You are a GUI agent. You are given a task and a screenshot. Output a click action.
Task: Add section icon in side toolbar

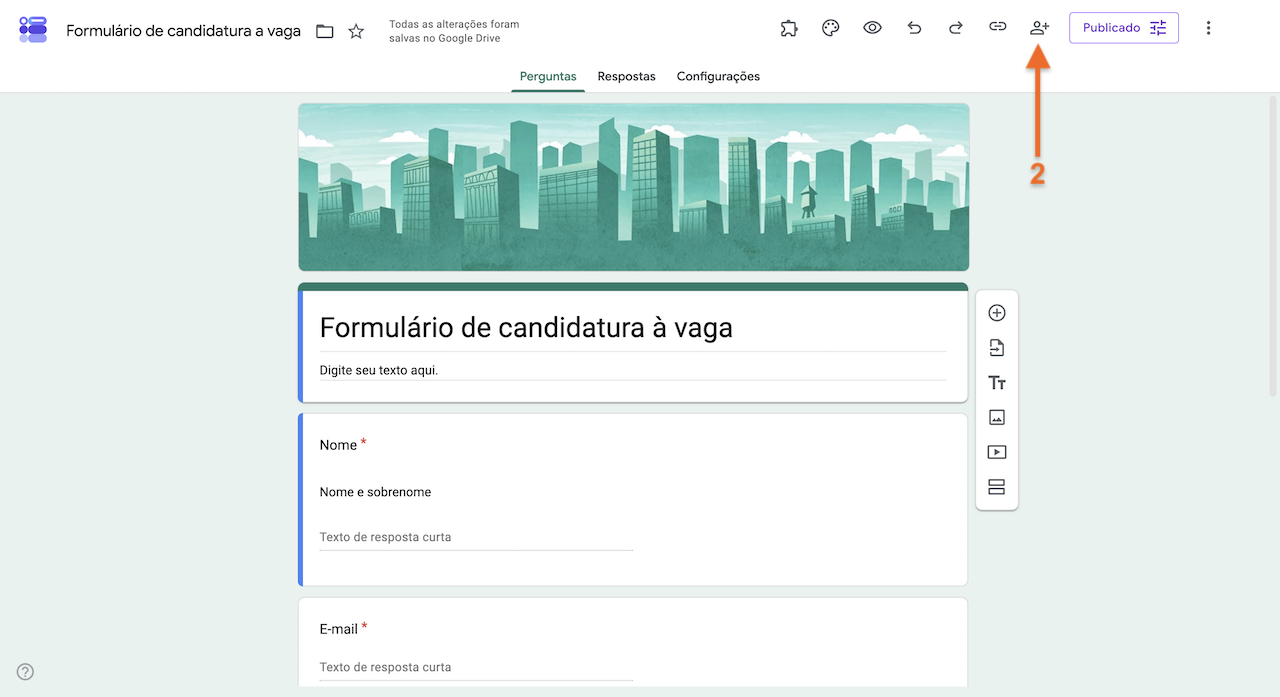996,487
